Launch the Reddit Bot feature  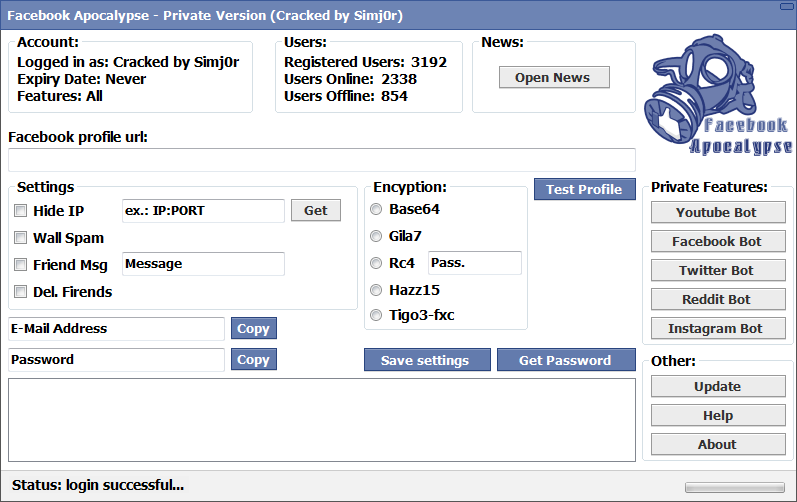tap(718, 299)
